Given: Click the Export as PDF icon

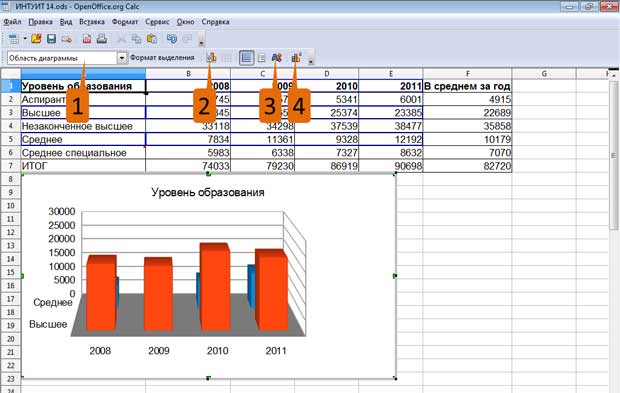Looking at the screenshot, I should click(x=87, y=38).
